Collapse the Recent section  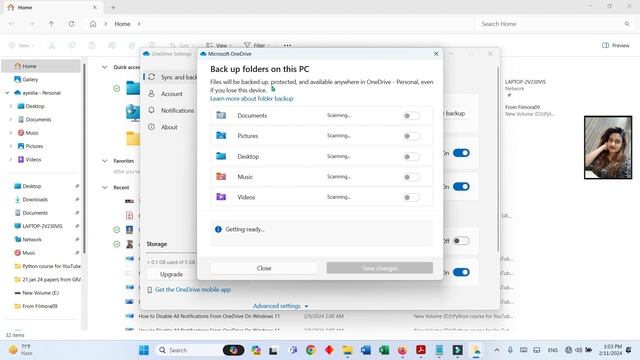click(x=104, y=187)
